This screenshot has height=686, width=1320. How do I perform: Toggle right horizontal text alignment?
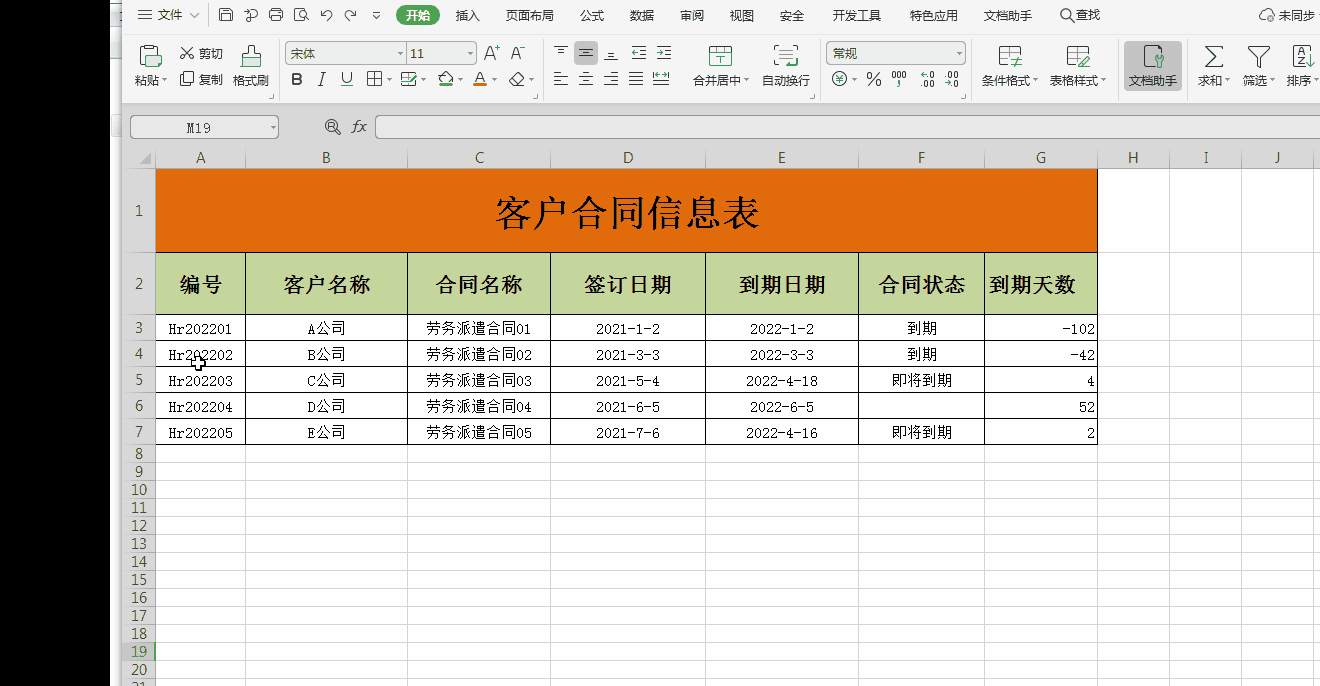(x=611, y=79)
